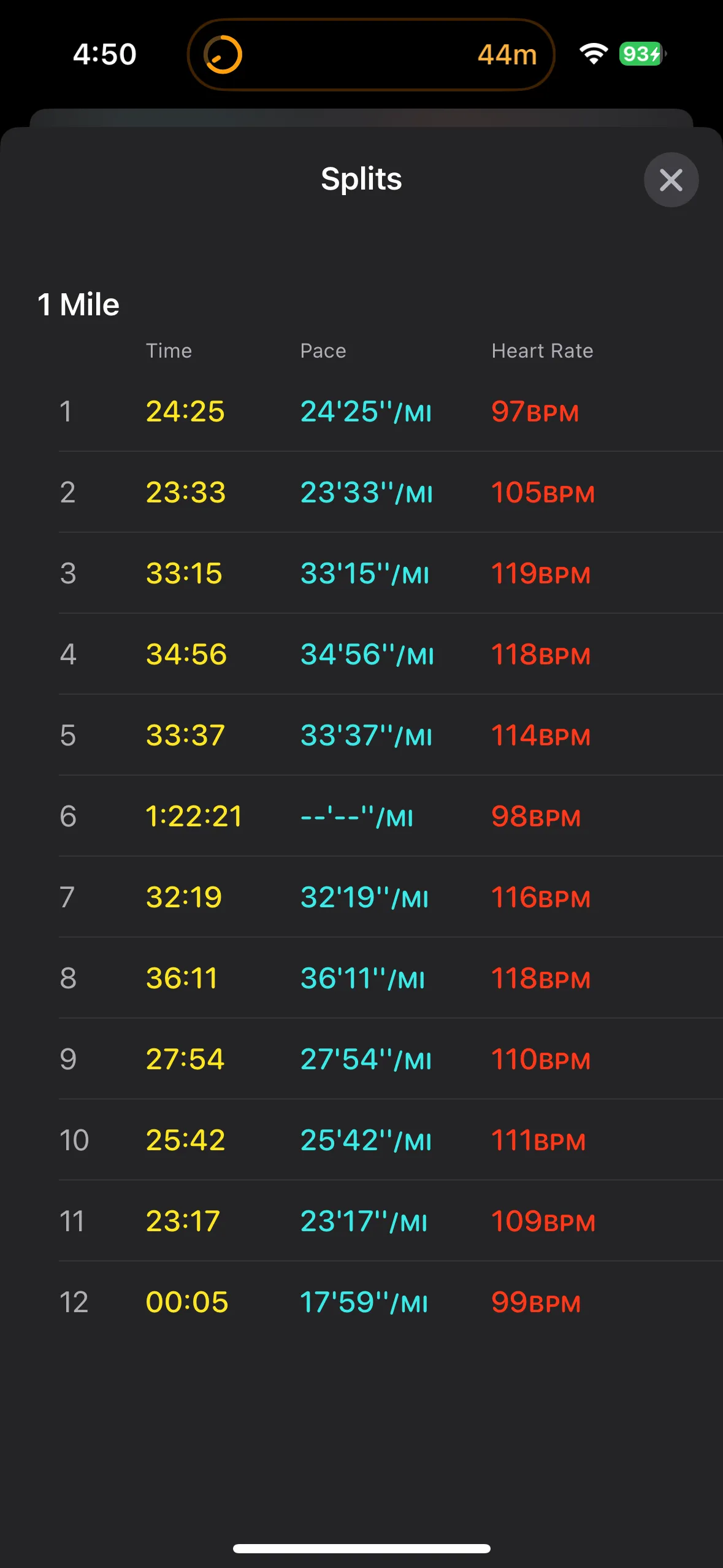The width and height of the screenshot is (723, 1568).
Task: Tap the Splits title
Action: point(361,179)
